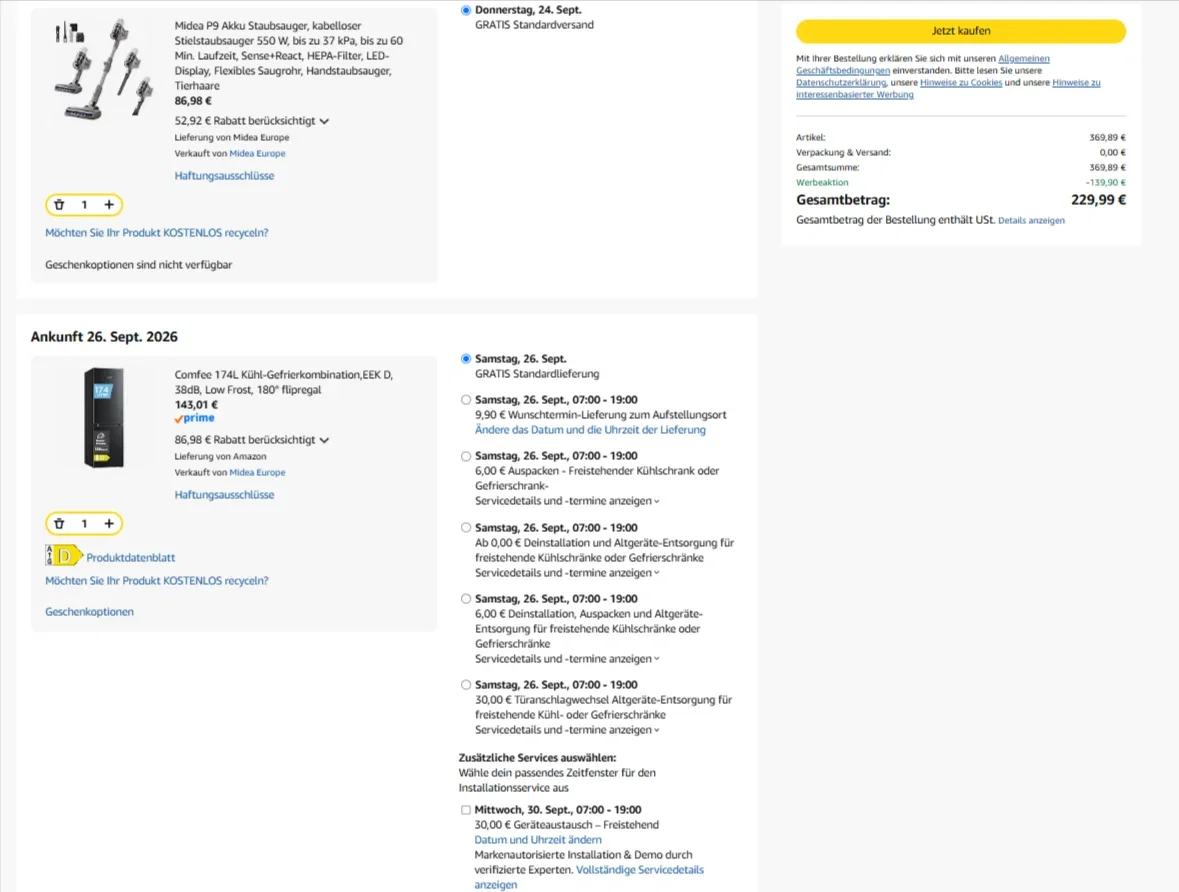Screen dimensions: 1179x892
Task: Open the Comfee fridge product image
Action: tap(104, 417)
